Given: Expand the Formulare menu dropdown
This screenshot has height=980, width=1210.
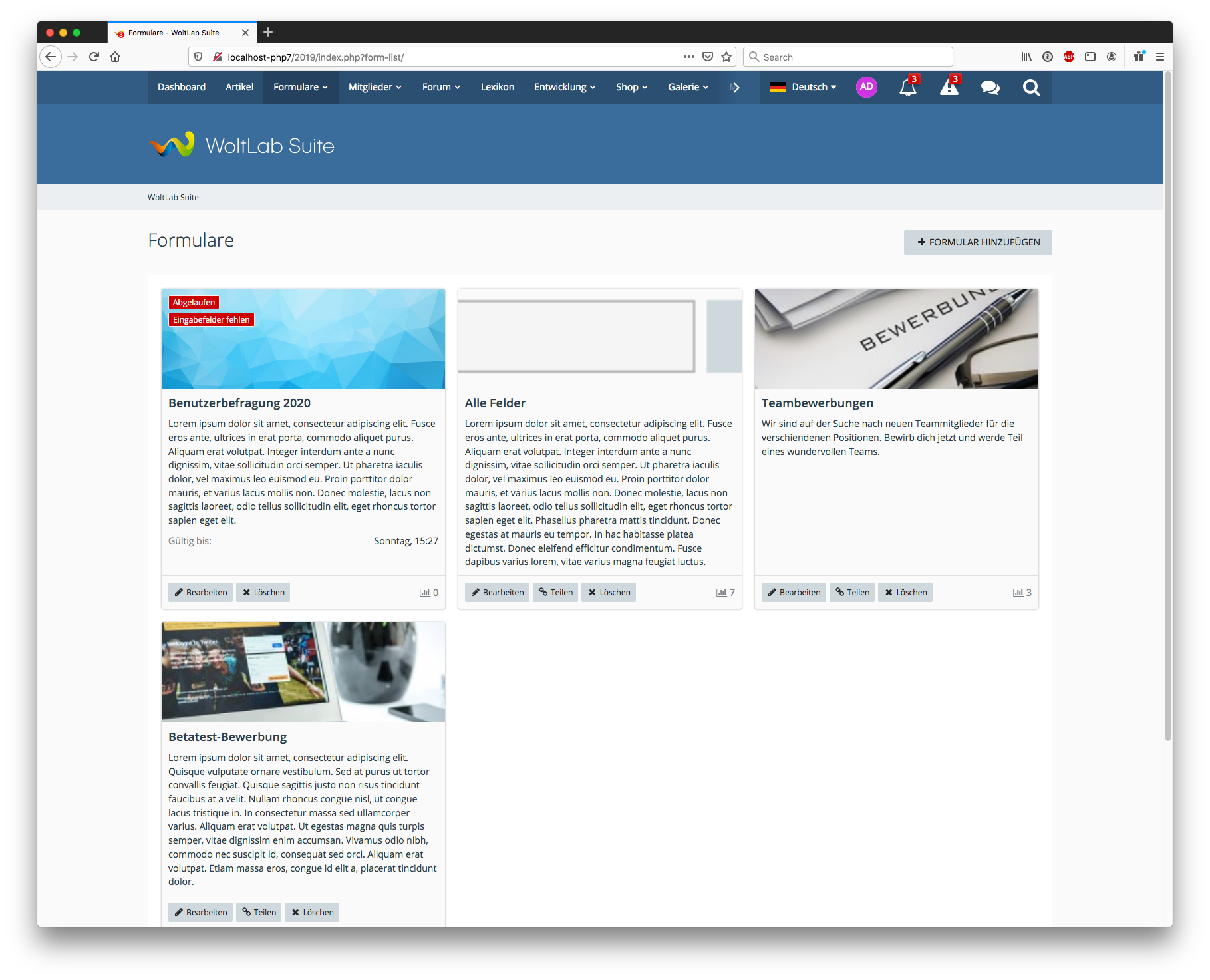Looking at the screenshot, I should 301,87.
